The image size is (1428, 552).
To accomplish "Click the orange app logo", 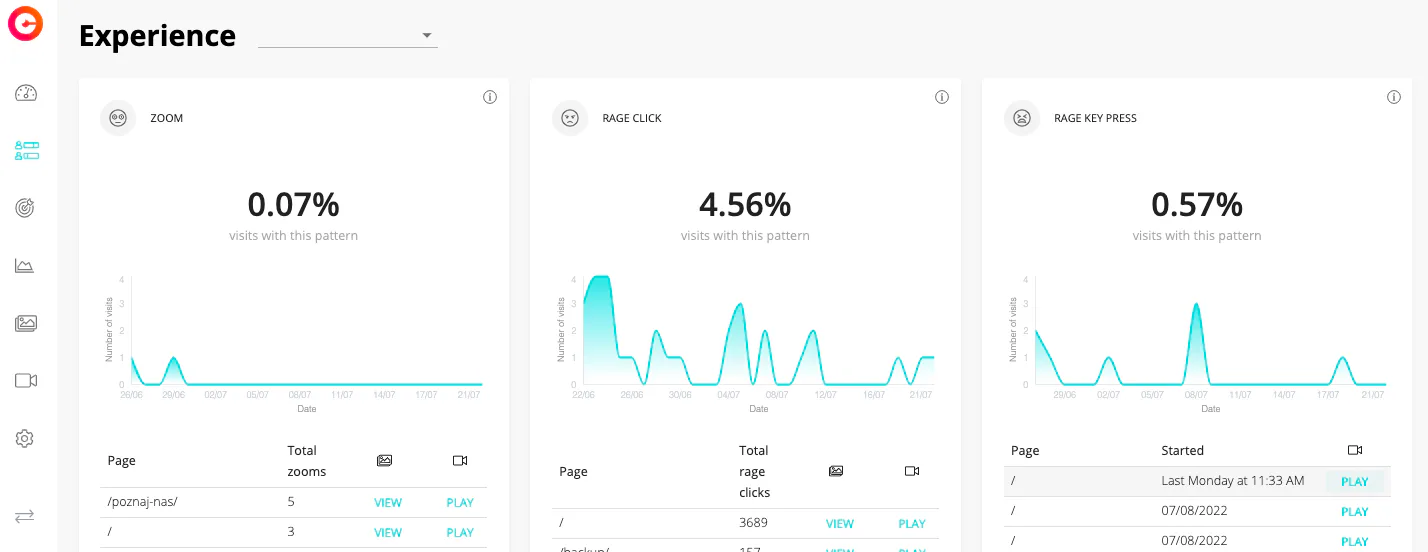I will pyautogui.click(x=26, y=23).
